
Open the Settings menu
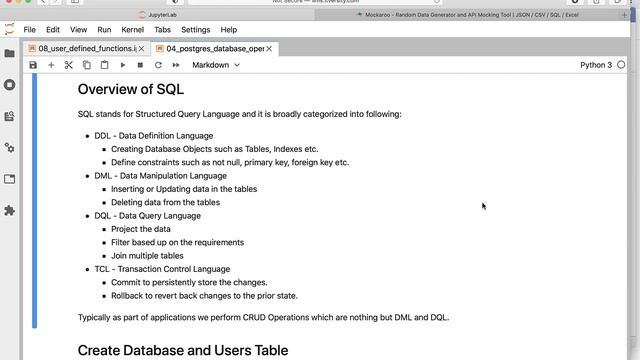196,30
